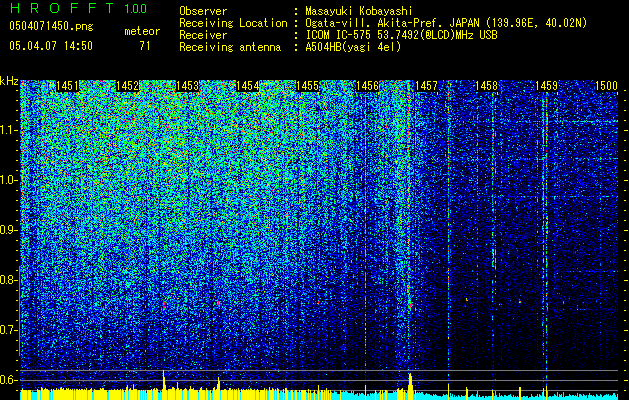The image size is (629, 400).
Task: Click the 1454 time marker label
Action: (x=248, y=86)
